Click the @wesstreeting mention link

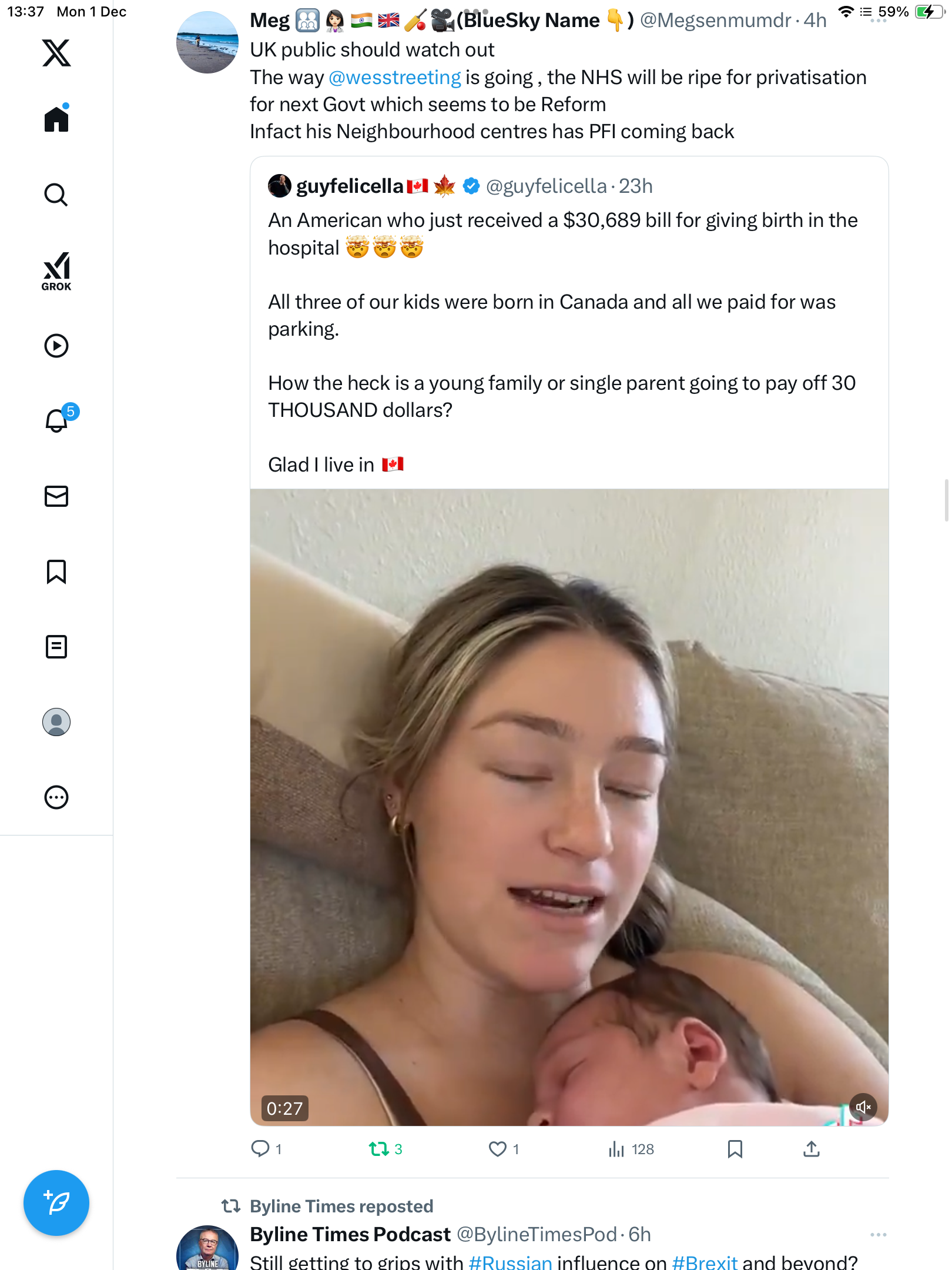pos(395,78)
